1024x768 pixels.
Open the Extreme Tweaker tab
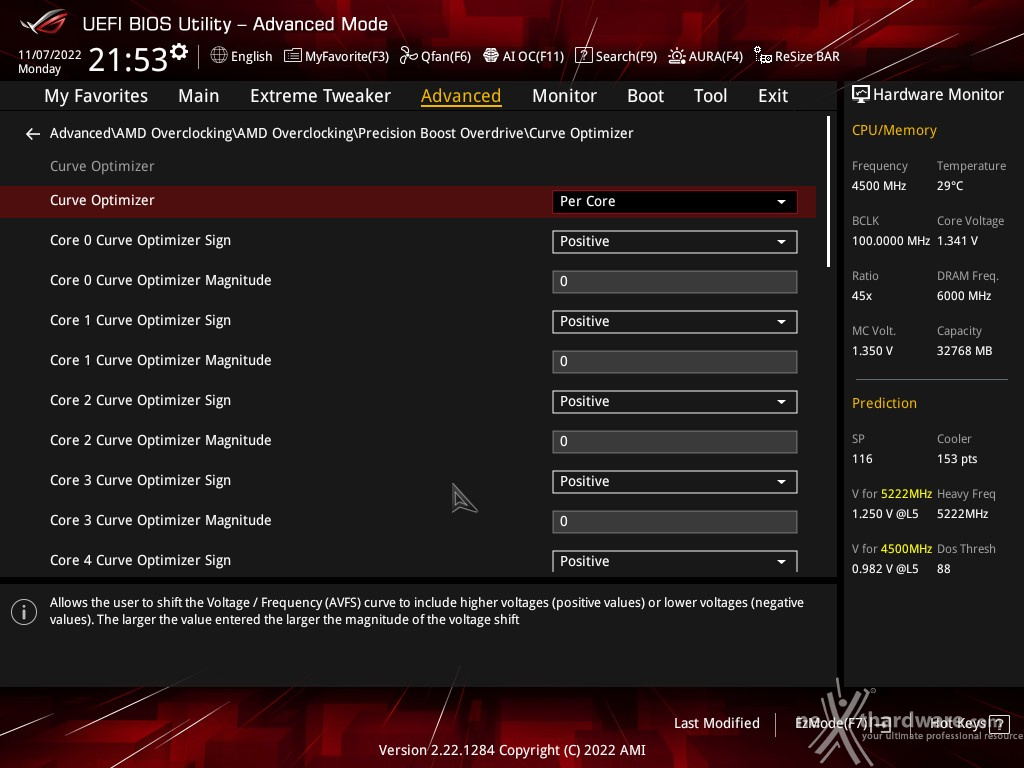(x=320, y=96)
